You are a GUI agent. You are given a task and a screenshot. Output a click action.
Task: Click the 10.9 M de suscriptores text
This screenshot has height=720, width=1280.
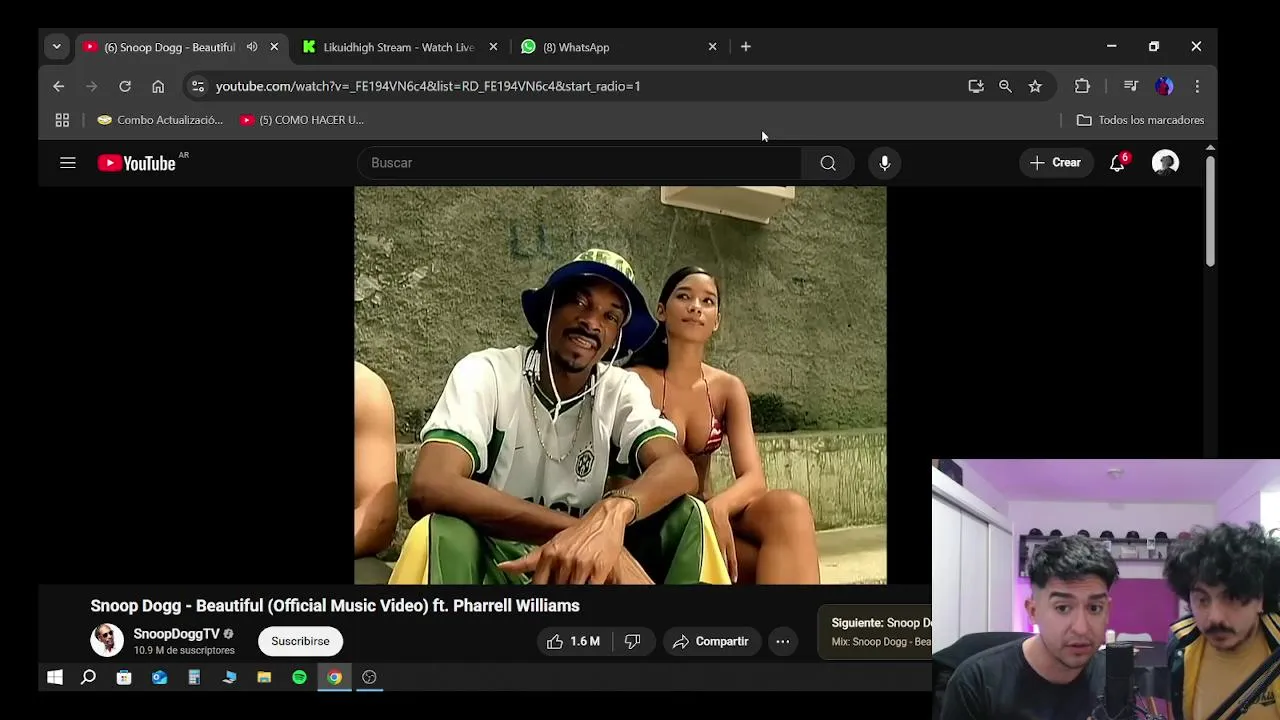click(x=184, y=651)
